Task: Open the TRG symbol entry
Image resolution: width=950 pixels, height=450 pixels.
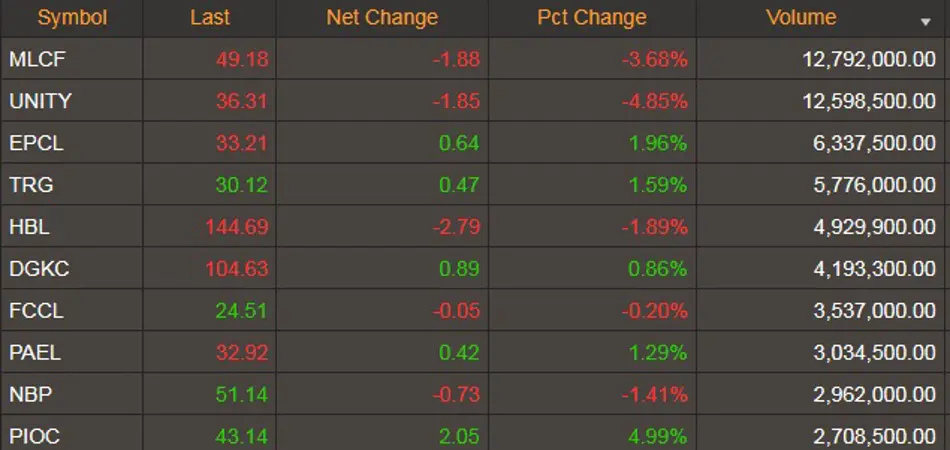Action: coord(31,185)
